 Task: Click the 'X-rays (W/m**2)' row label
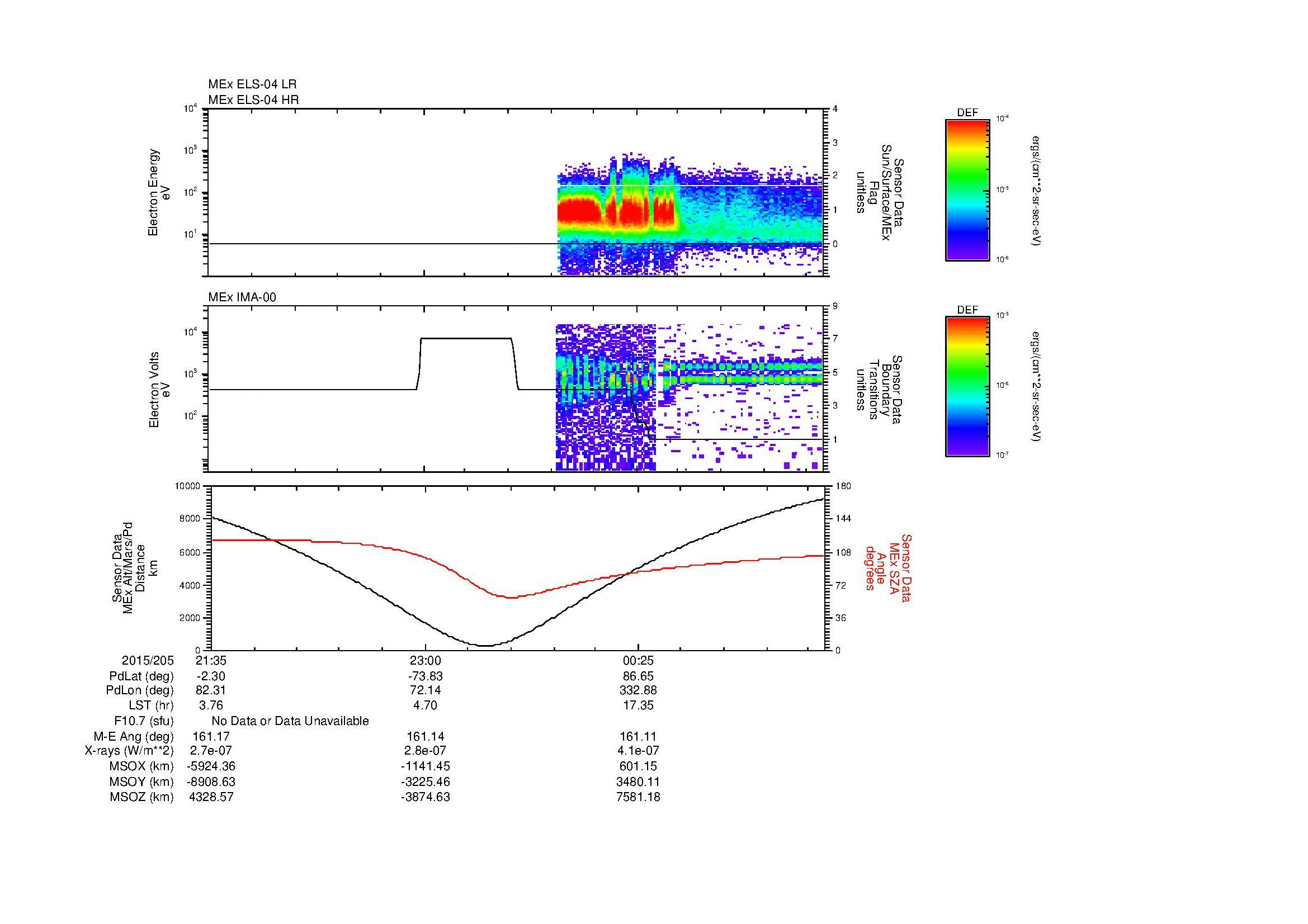(129, 751)
